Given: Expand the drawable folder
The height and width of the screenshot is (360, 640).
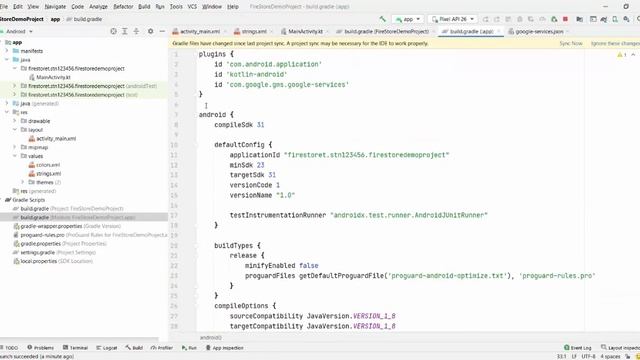Looking at the screenshot, I should pos(14,121).
